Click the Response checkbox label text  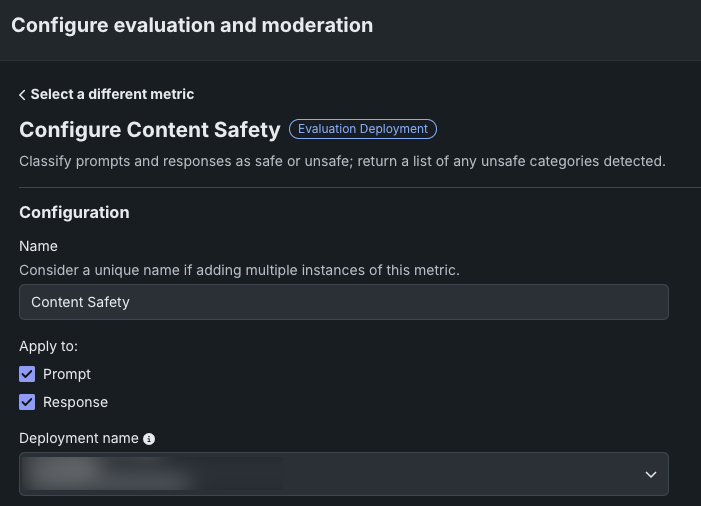click(x=75, y=402)
